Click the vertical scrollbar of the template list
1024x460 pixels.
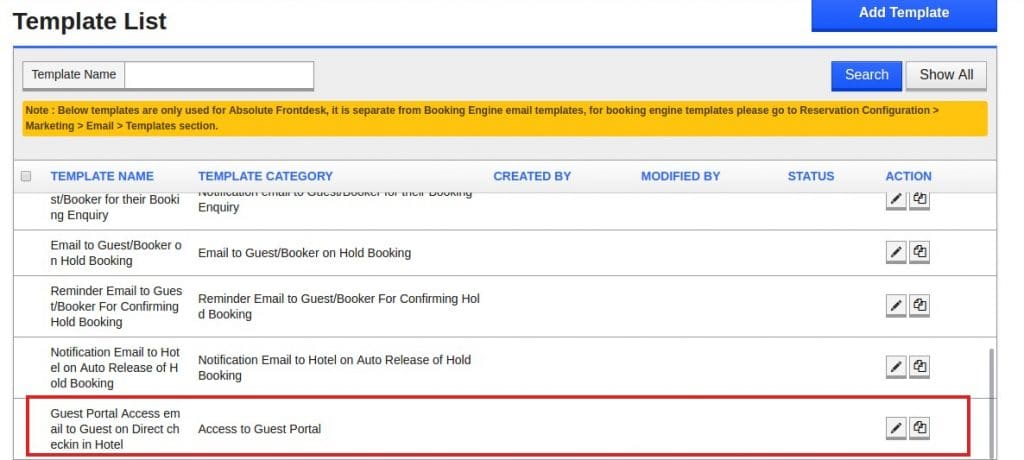coord(991,403)
